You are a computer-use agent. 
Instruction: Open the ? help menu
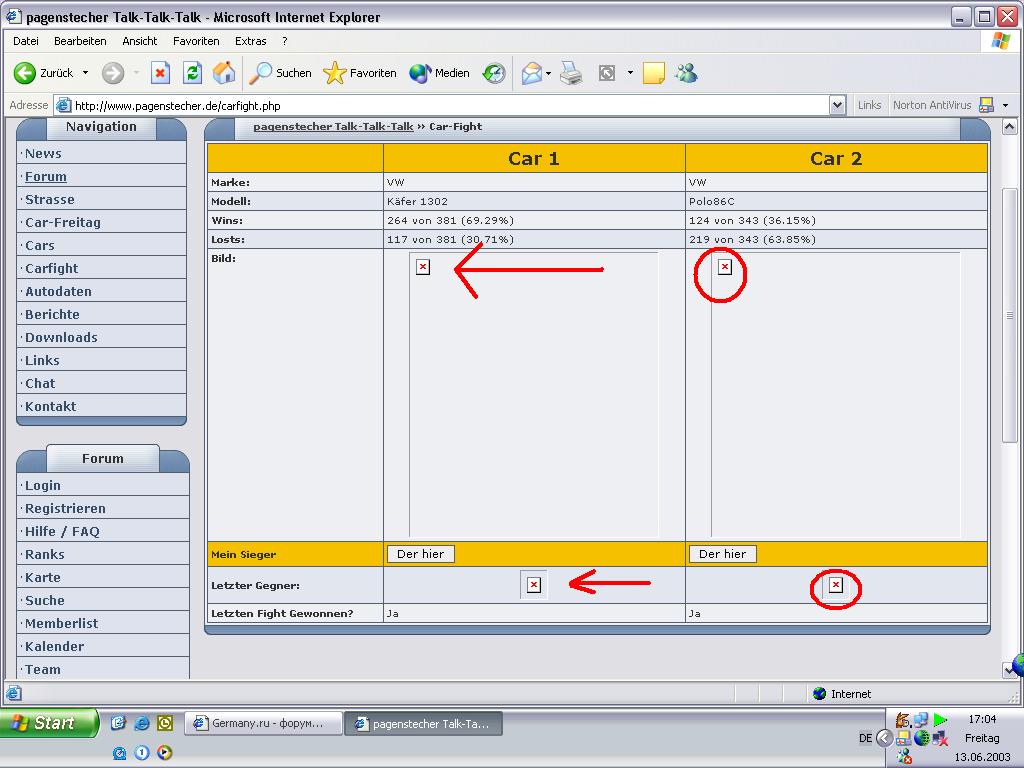pyautogui.click(x=285, y=41)
